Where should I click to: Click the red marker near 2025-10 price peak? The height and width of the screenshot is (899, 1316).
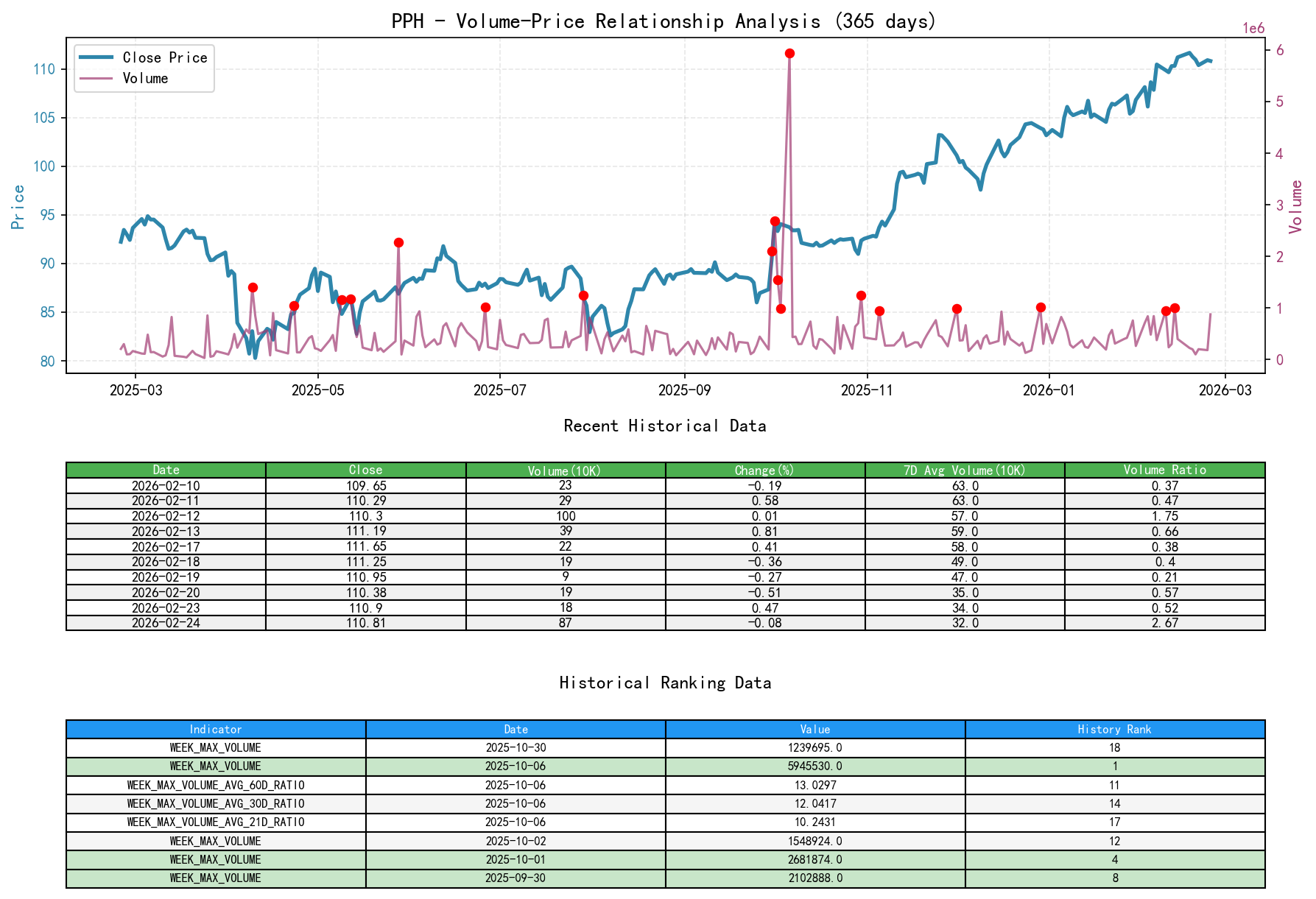775,220
